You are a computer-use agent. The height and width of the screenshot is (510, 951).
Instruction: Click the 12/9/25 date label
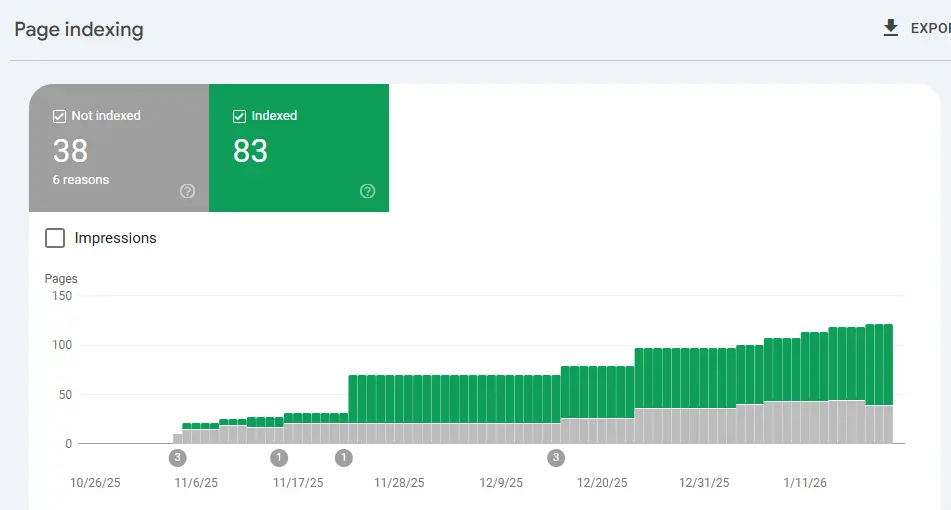click(x=501, y=483)
